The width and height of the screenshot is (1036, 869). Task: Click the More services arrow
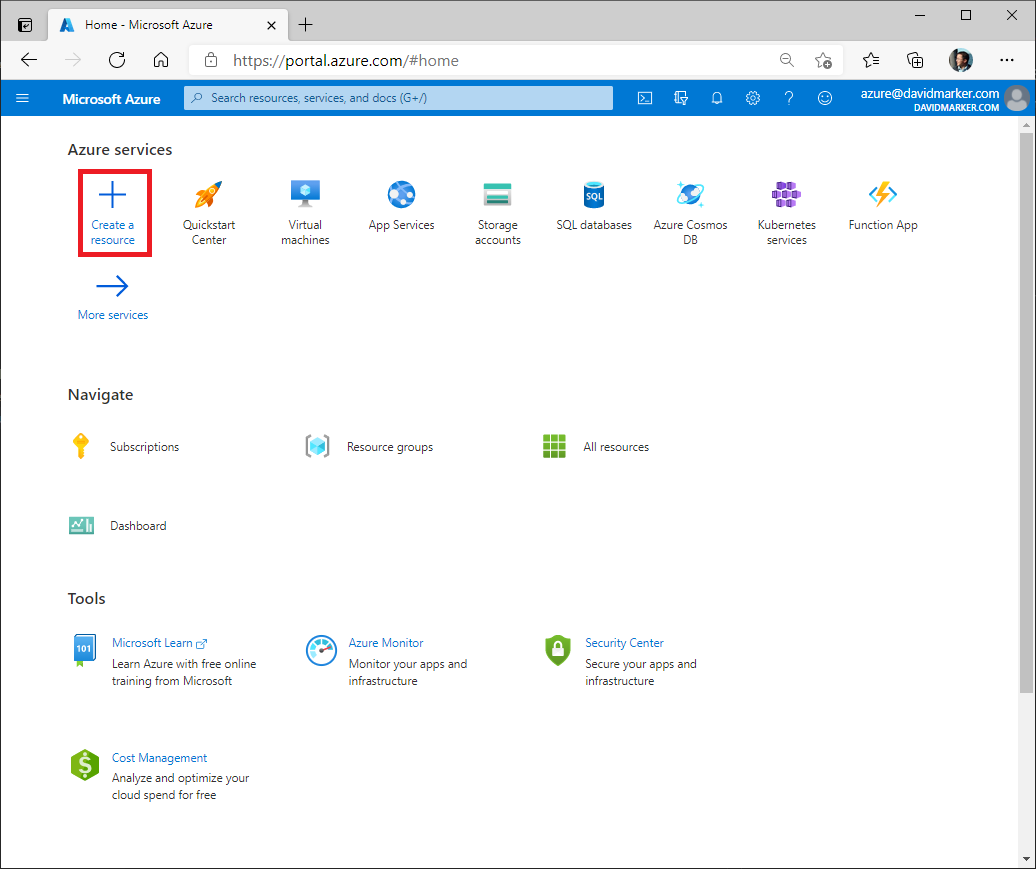coord(112,286)
